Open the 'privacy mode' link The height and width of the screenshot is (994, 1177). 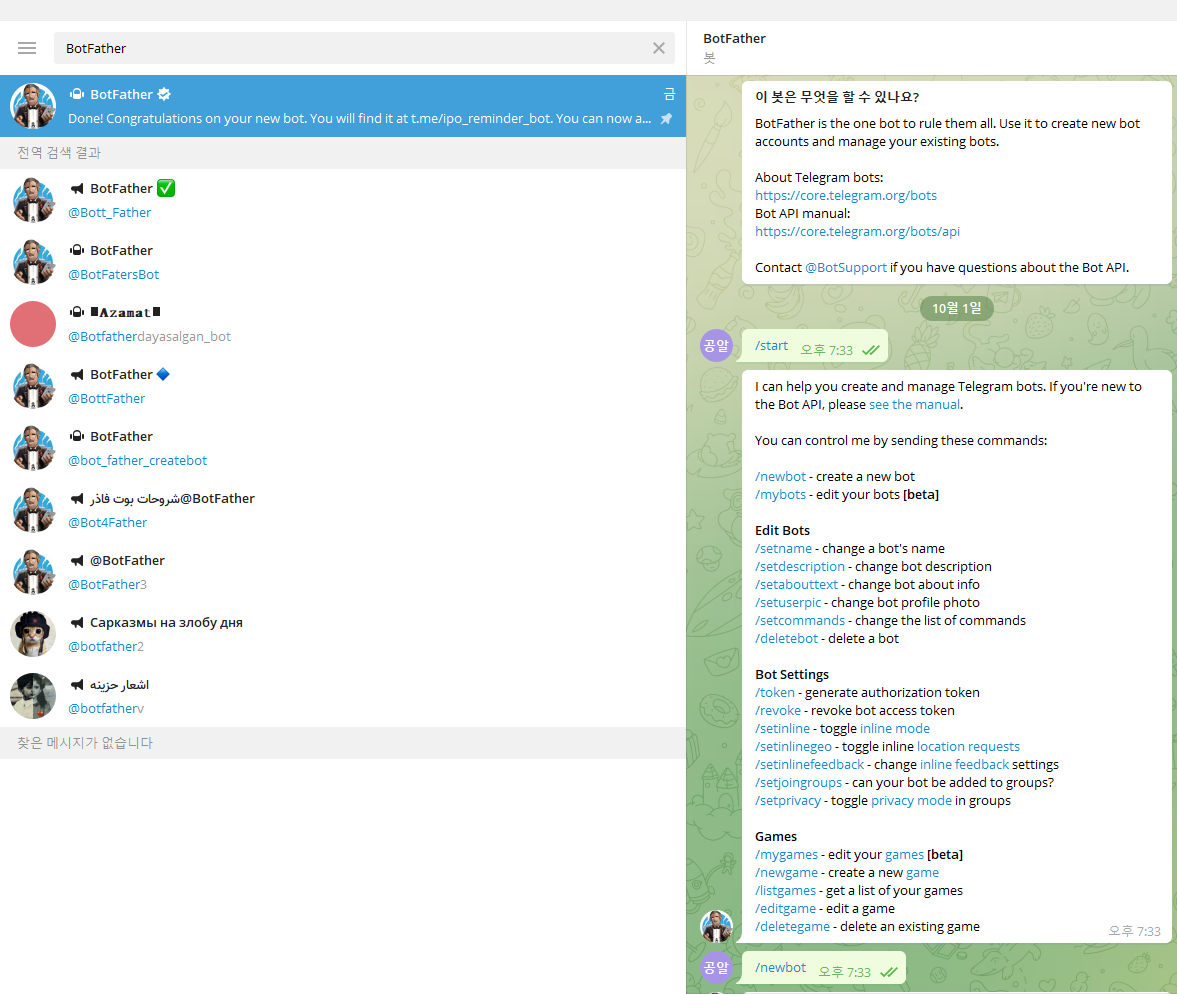tap(911, 800)
